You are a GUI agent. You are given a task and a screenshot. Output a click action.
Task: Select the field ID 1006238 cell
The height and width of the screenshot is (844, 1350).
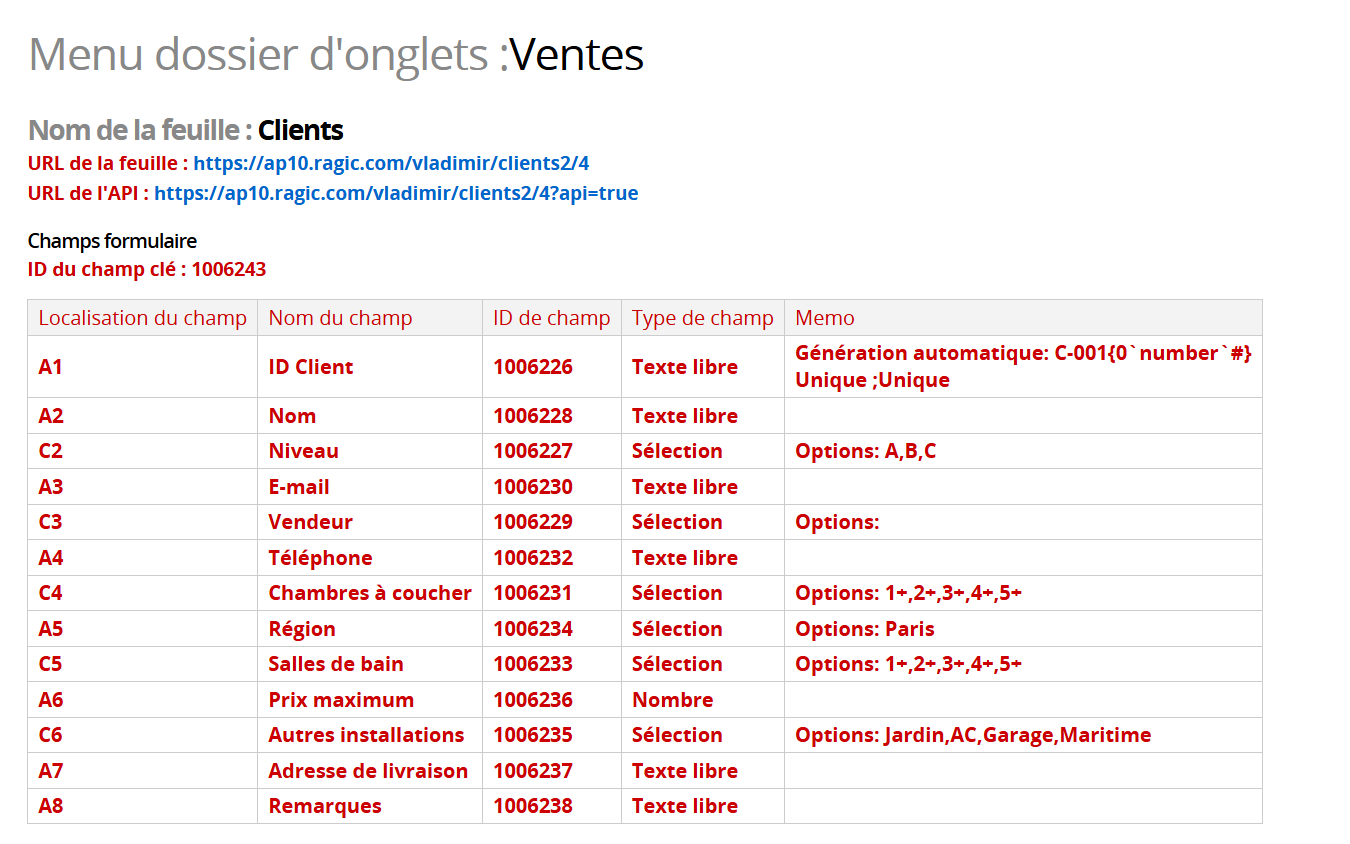(552, 806)
